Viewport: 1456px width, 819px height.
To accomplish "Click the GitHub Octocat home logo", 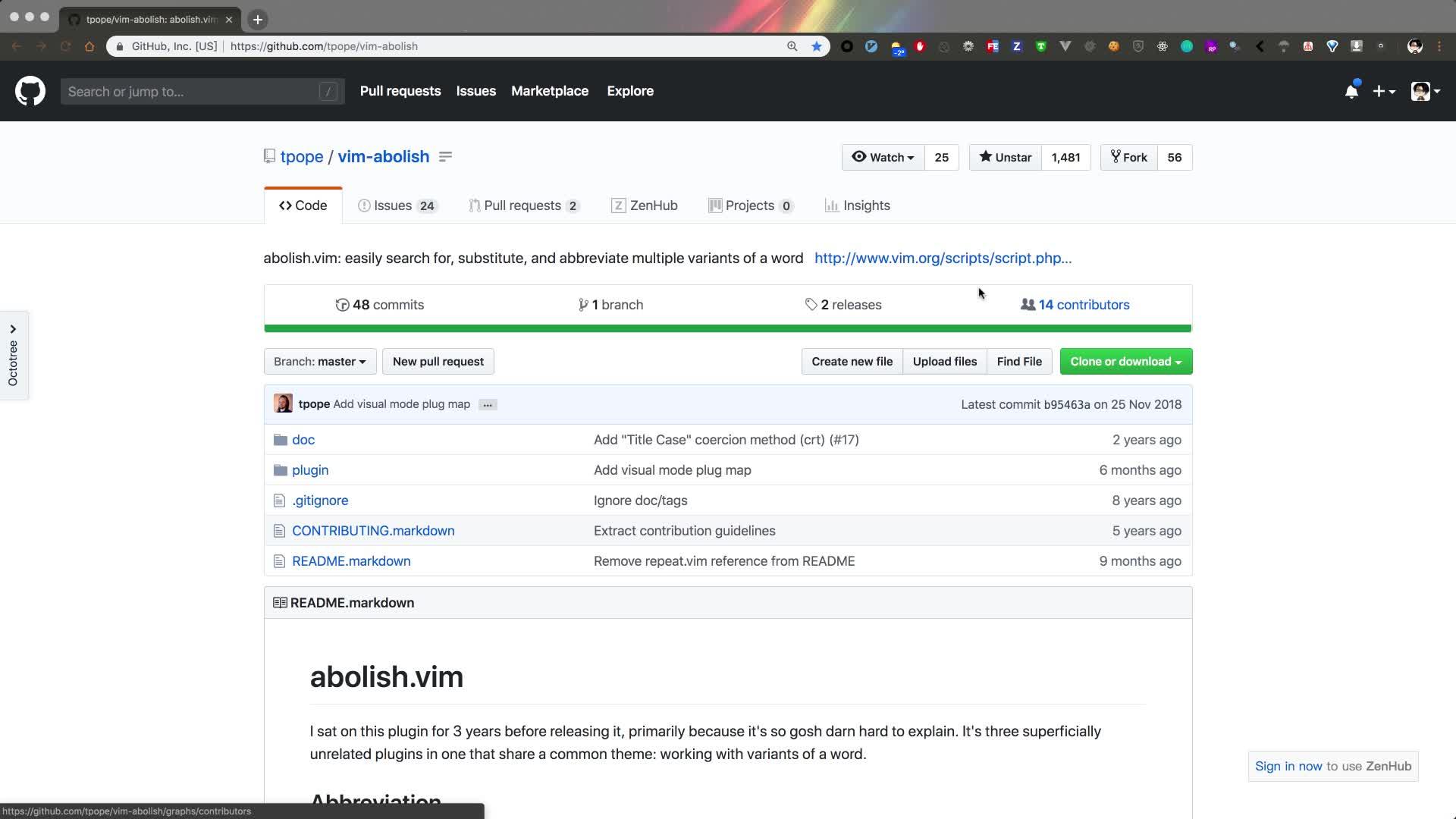I will pyautogui.click(x=30, y=91).
